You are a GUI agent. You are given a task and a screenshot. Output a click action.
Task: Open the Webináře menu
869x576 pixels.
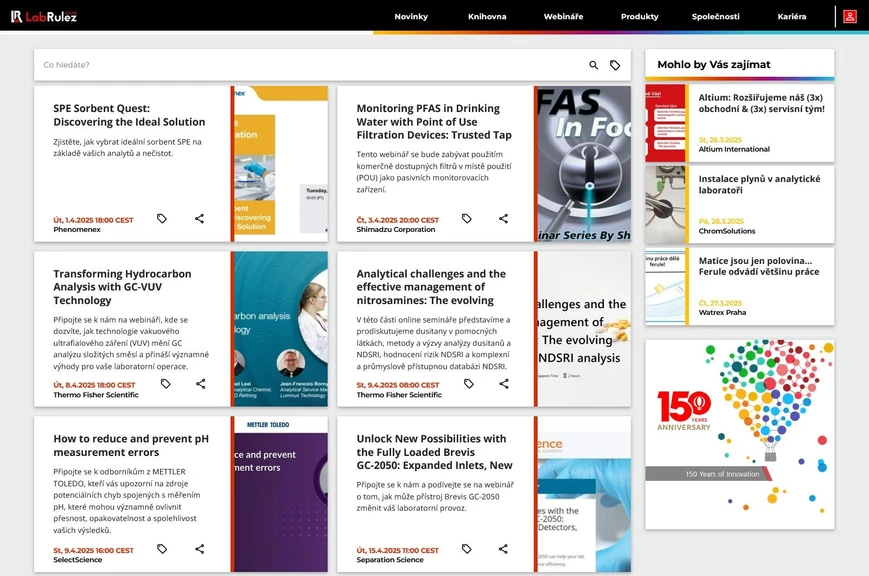[x=563, y=16]
